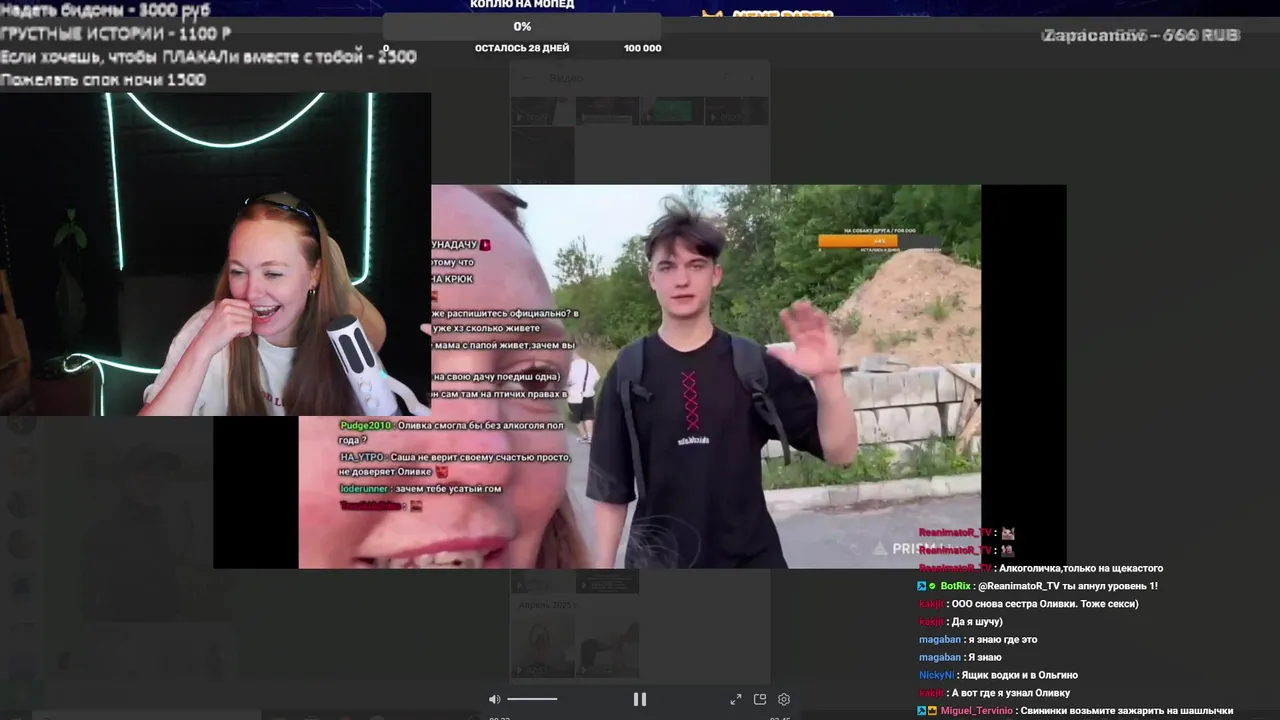1280x720 pixels.
Task: Click the top donor text 'Zapacanov – 666 RUB'
Action: pos(1141,35)
